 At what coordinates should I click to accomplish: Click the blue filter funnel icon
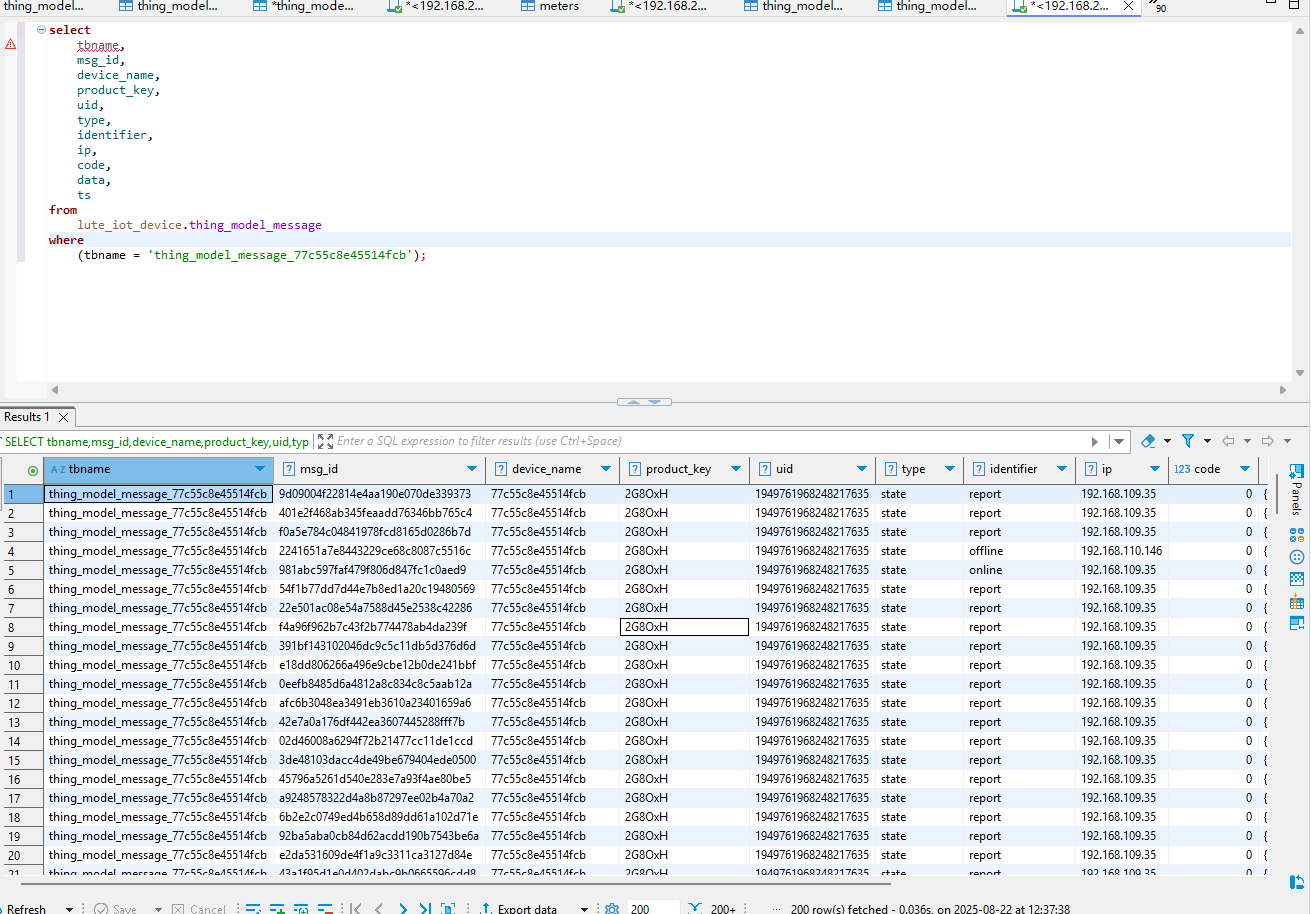[x=1188, y=441]
